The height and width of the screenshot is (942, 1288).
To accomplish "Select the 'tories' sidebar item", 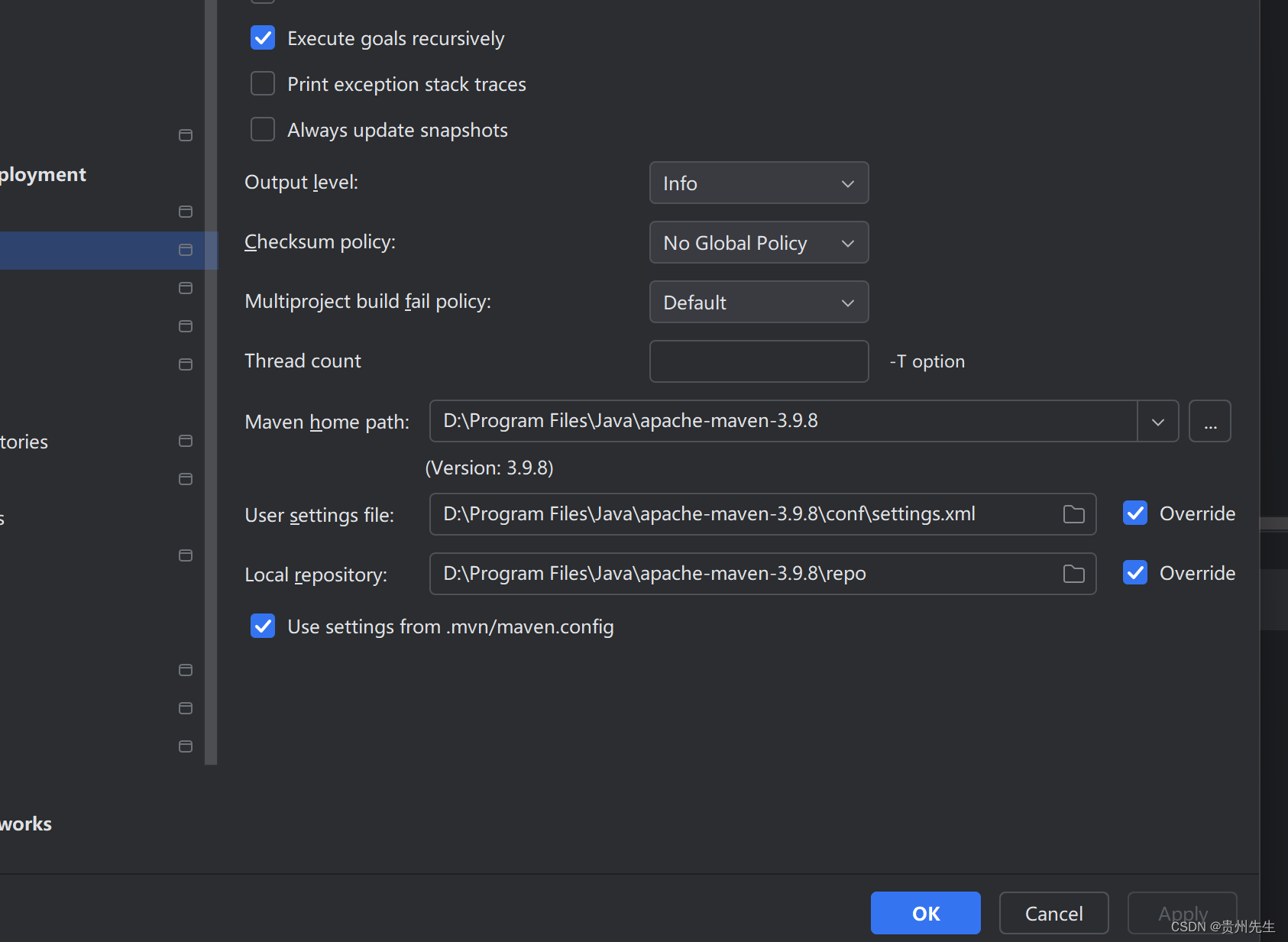I will (x=24, y=442).
